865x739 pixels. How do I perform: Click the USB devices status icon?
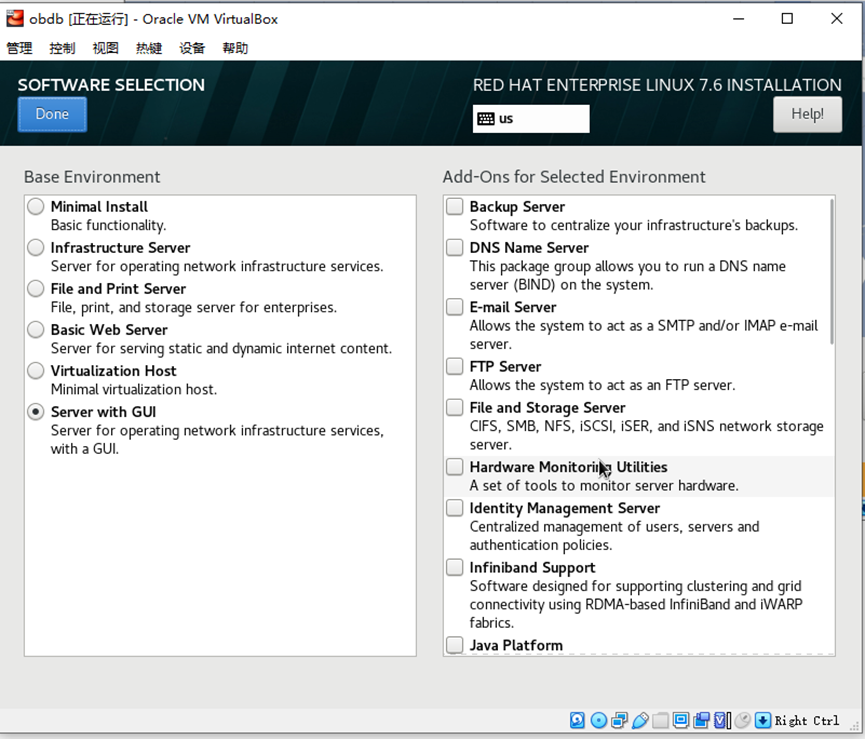[x=640, y=720]
